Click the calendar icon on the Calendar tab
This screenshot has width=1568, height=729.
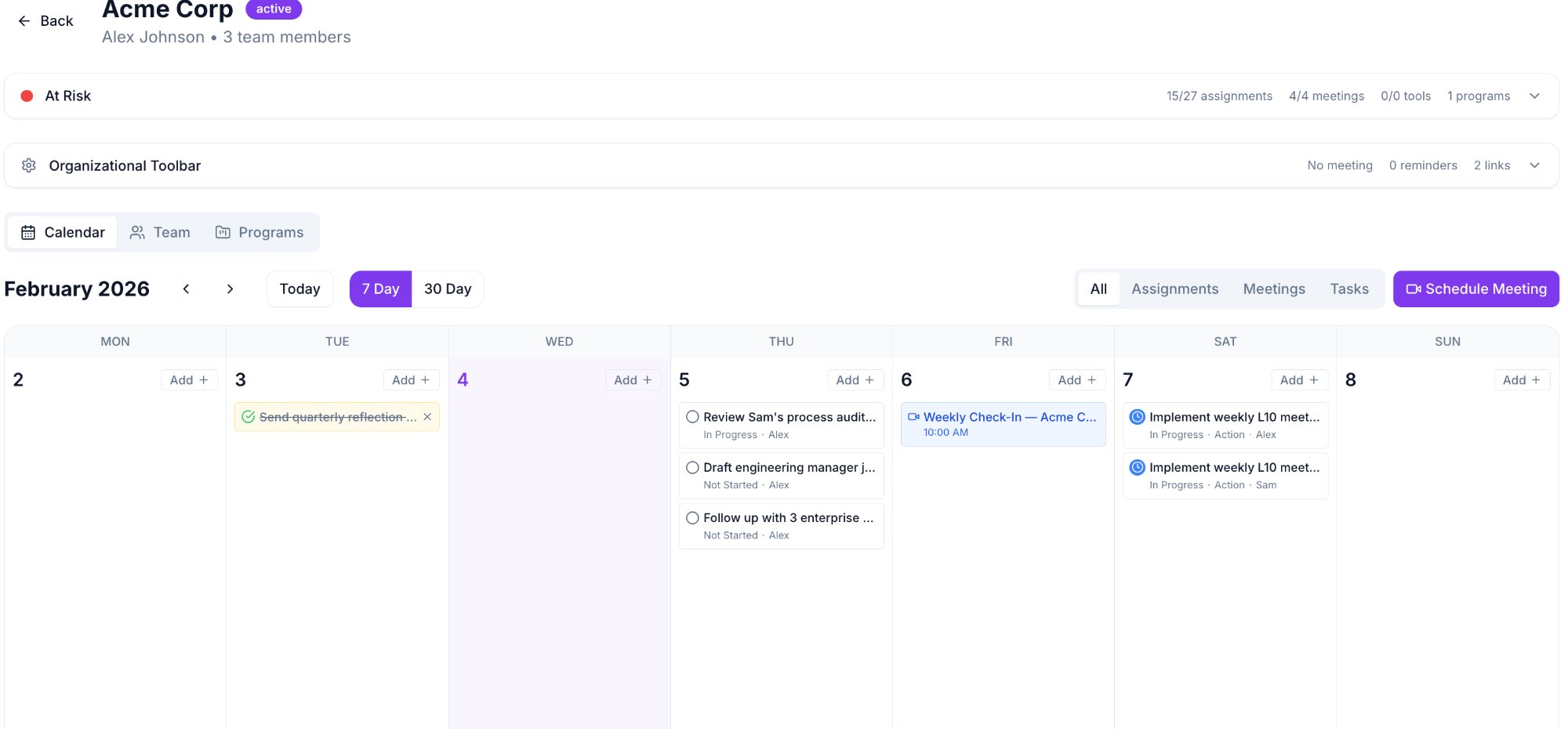(x=28, y=232)
